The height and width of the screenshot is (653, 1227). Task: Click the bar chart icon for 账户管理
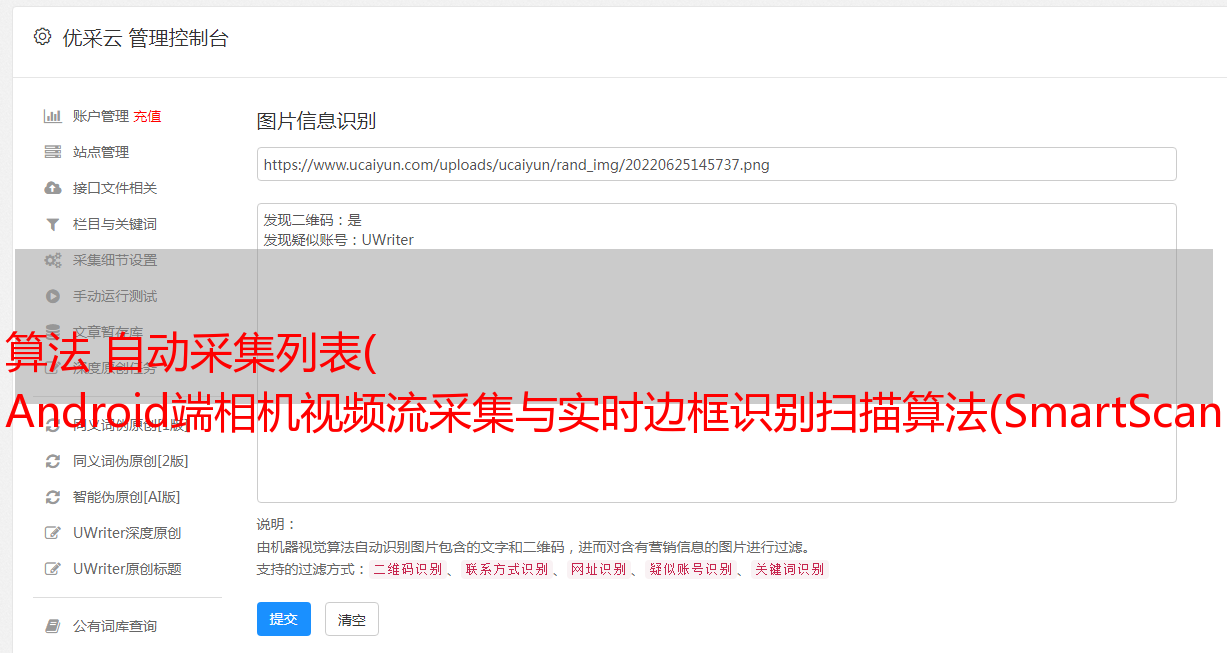coord(53,116)
